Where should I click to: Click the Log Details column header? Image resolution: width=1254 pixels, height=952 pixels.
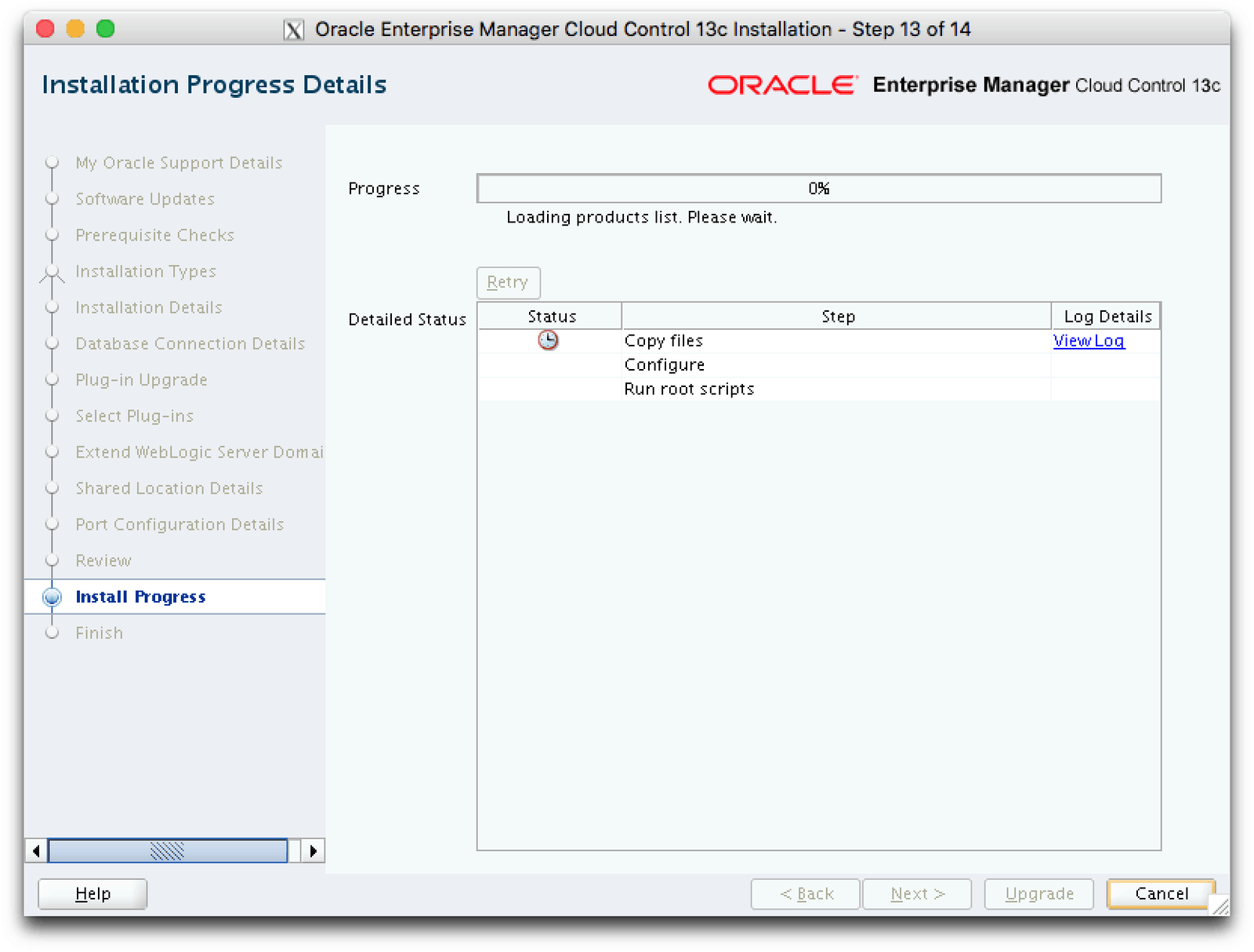click(1107, 317)
